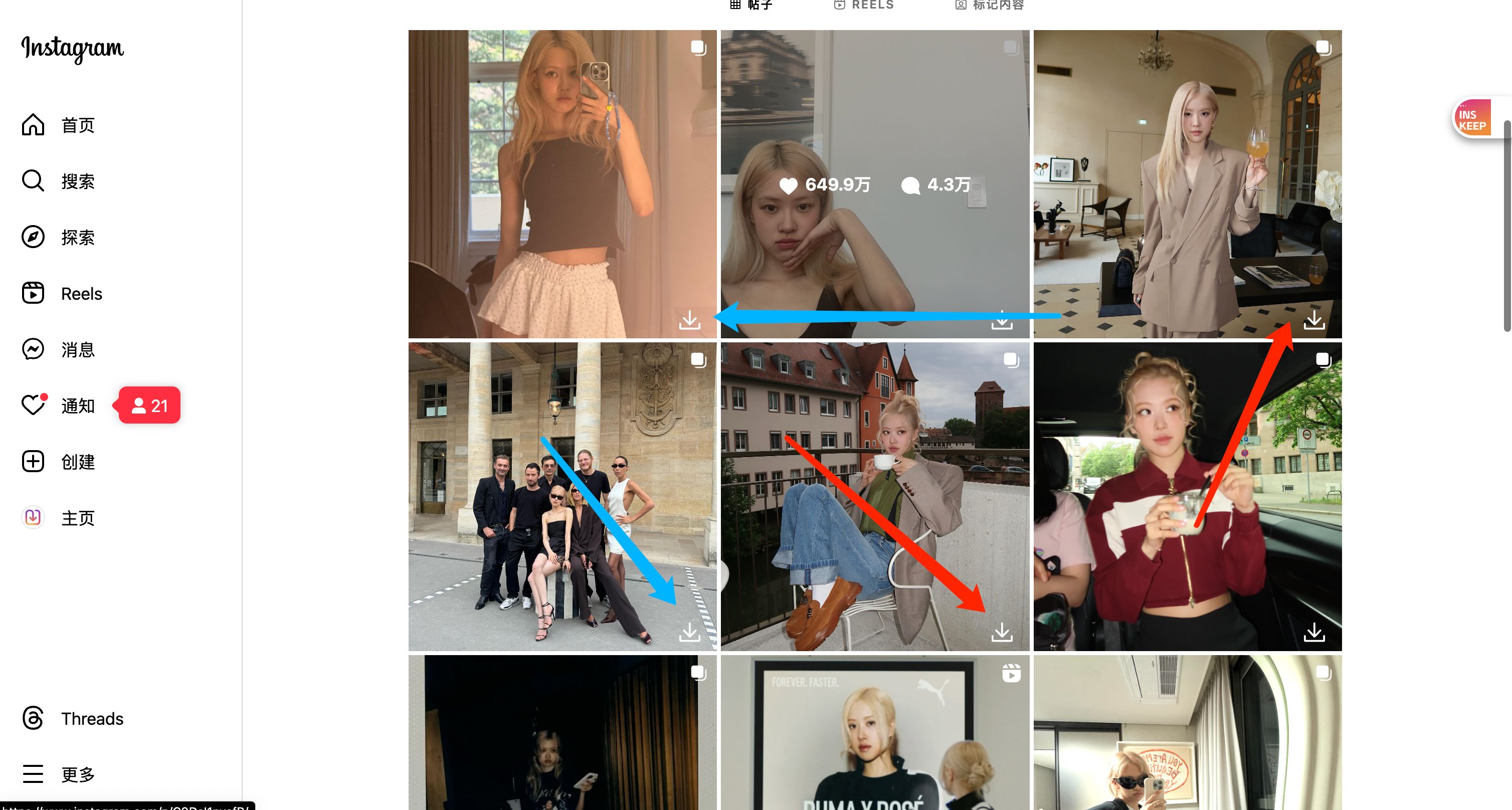This screenshot has height=810, width=1512.
Task: Click the profile home page icon
Action: click(33, 517)
